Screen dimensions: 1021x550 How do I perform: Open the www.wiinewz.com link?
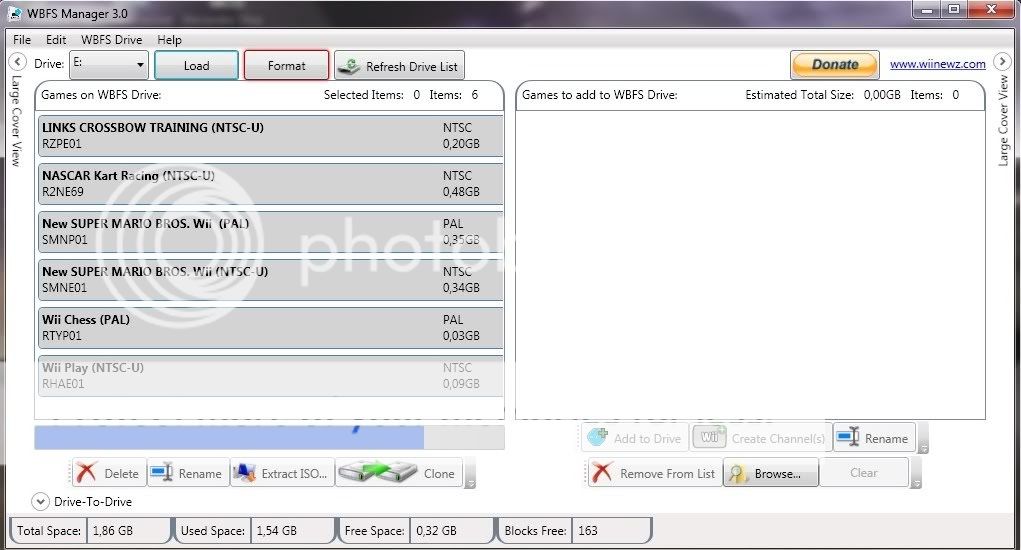pos(937,64)
